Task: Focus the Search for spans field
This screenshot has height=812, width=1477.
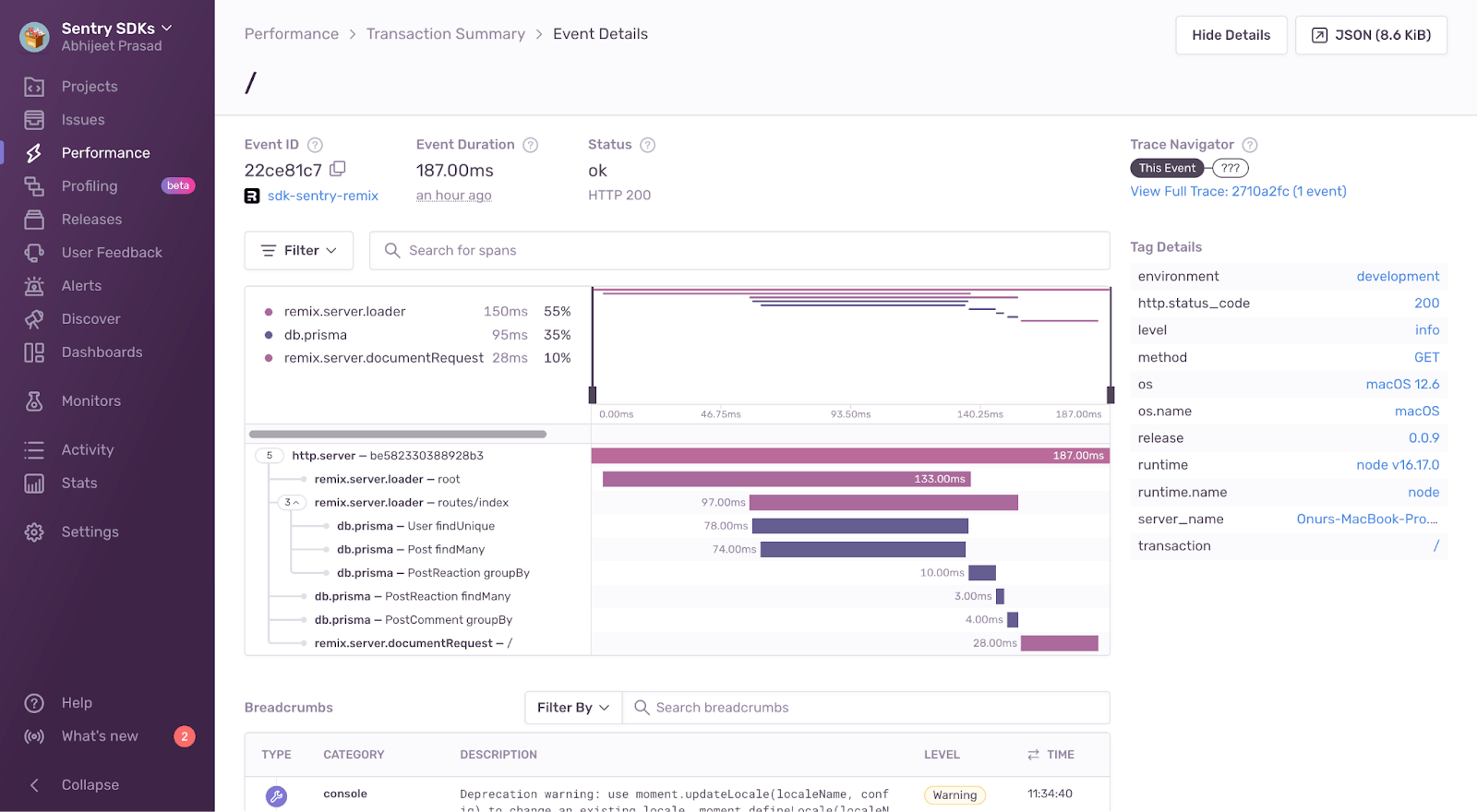Action: (739, 251)
